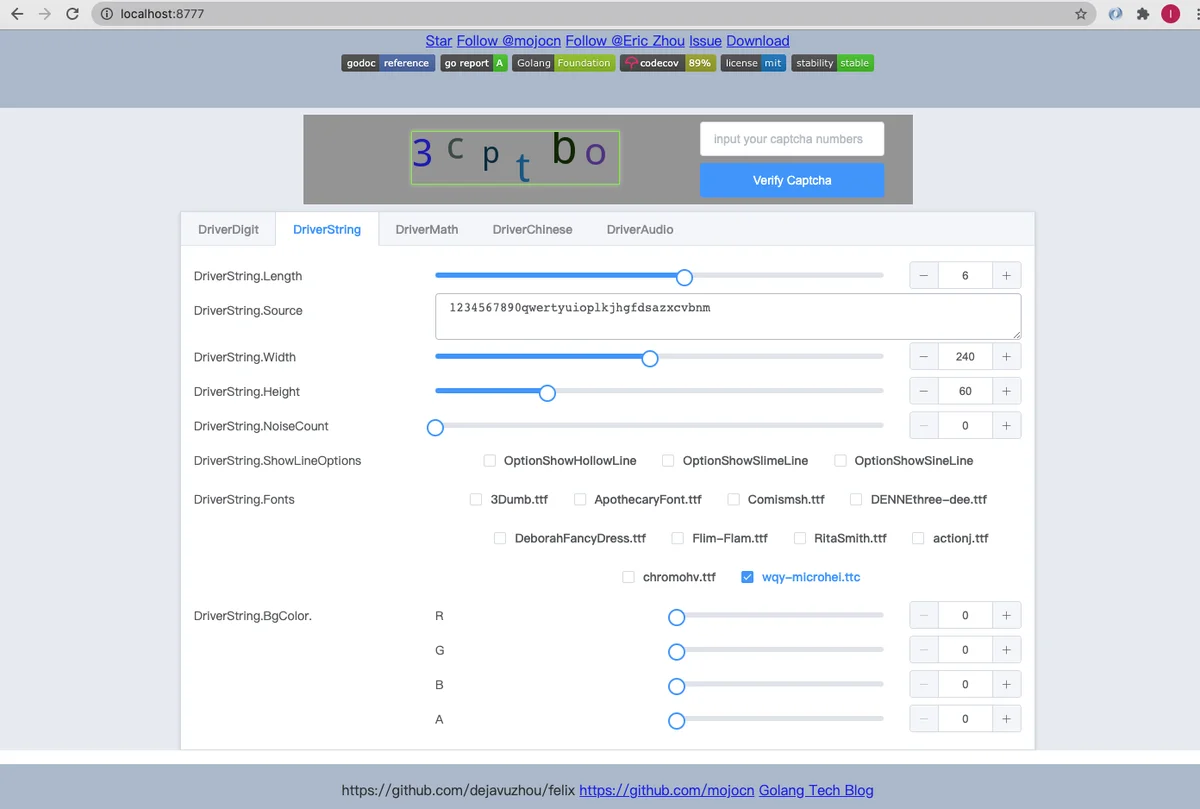Select the DriverString tab
1200x809 pixels.
(x=327, y=229)
